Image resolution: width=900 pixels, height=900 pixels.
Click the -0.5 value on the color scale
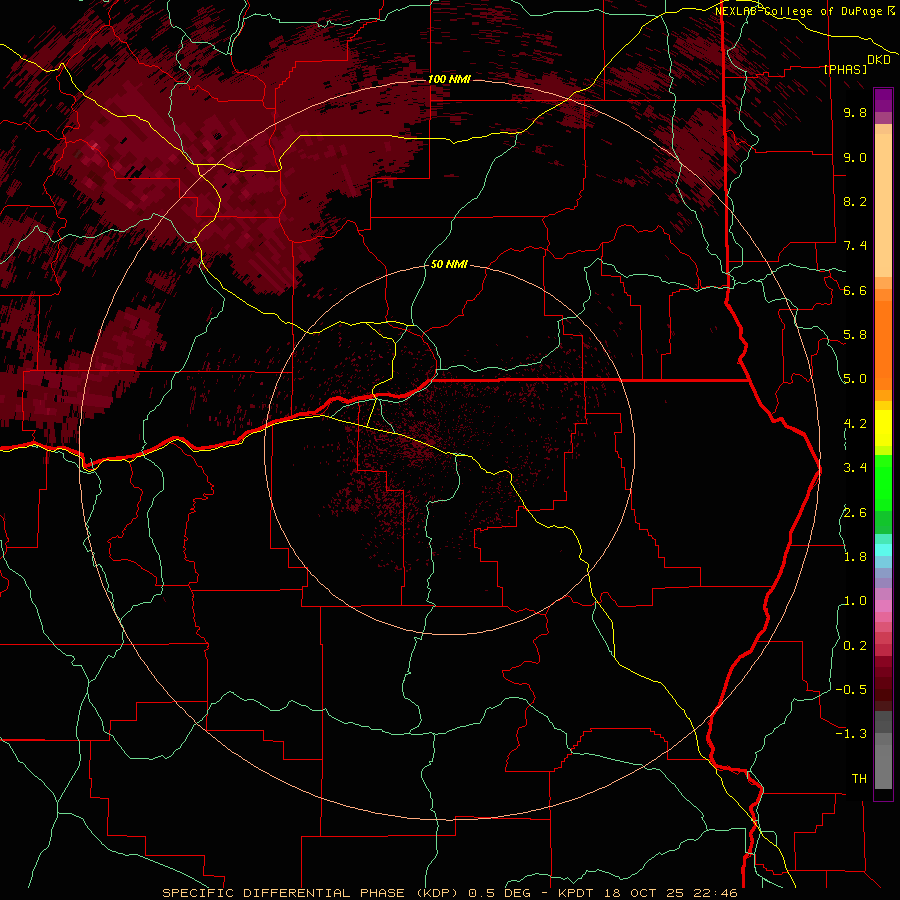(x=851, y=690)
